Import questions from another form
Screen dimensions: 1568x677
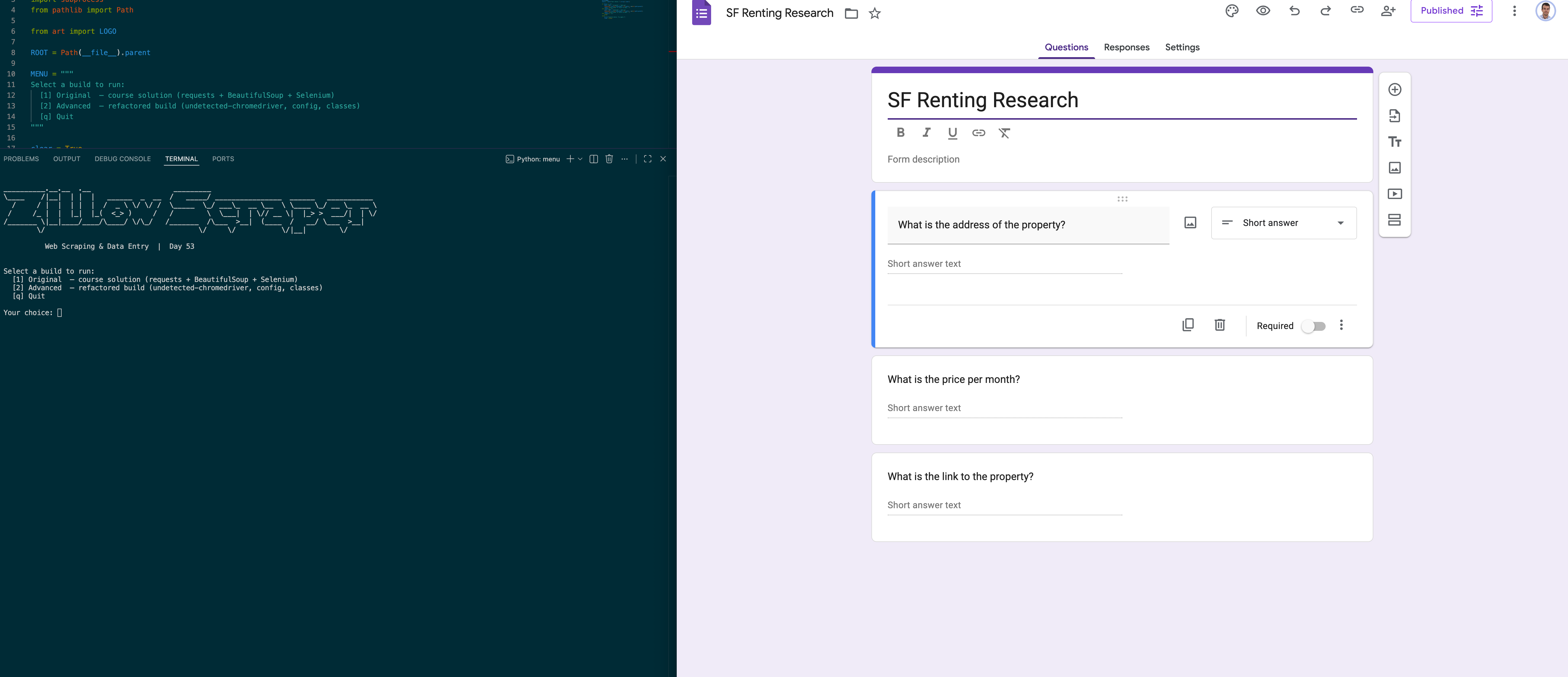(1395, 115)
